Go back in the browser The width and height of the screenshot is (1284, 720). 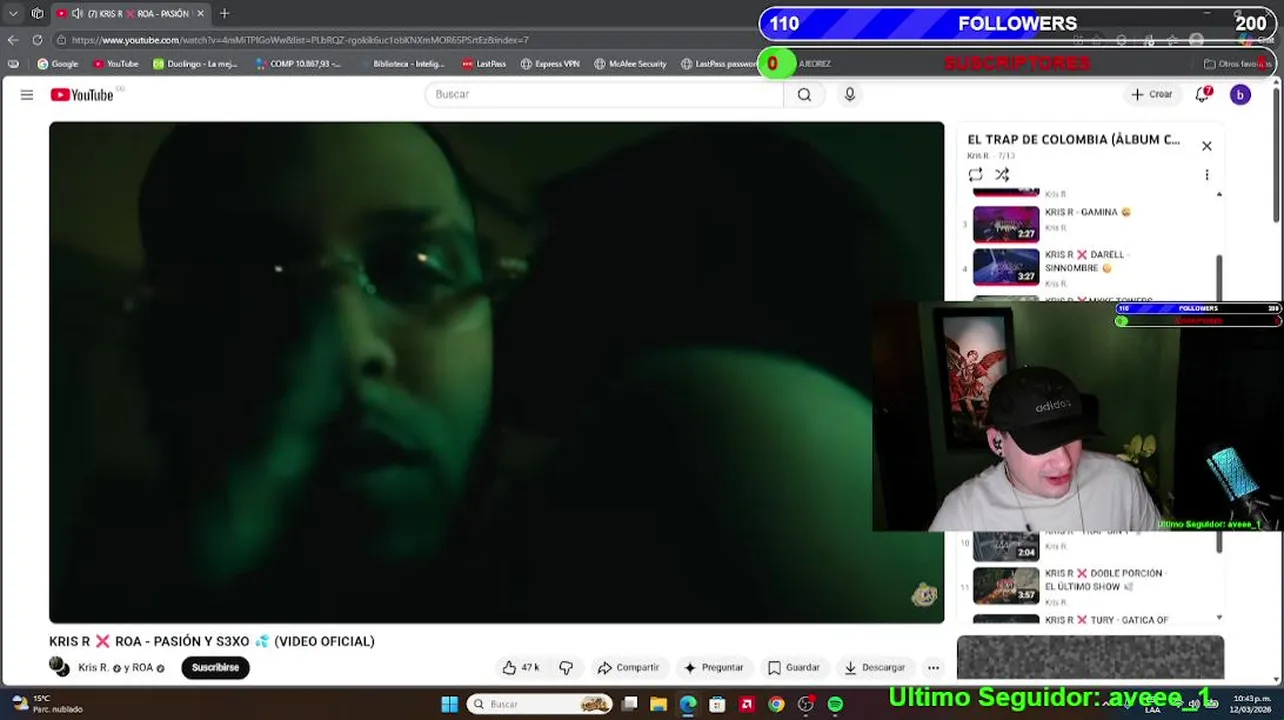13,40
